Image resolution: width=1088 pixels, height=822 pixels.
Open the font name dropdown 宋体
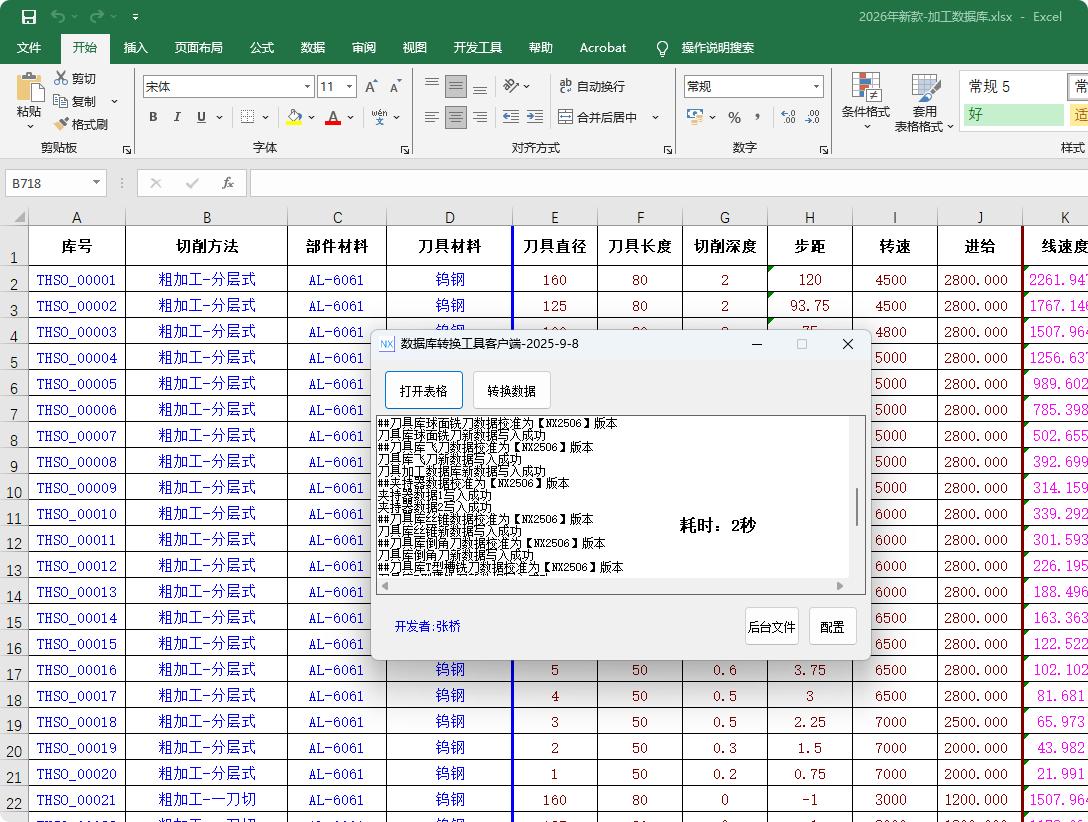point(307,87)
